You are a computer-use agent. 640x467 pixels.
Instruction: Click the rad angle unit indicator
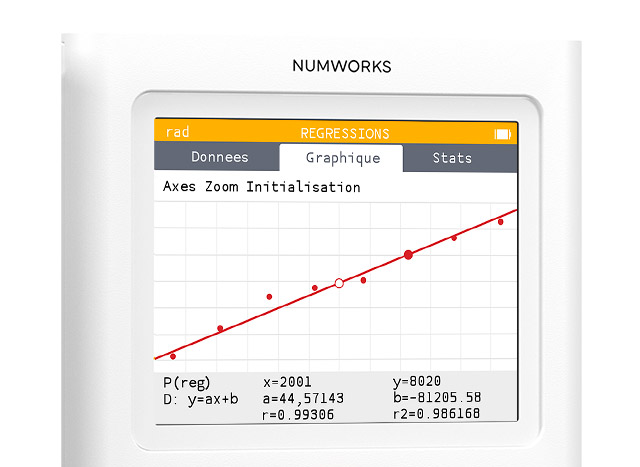click(178, 132)
